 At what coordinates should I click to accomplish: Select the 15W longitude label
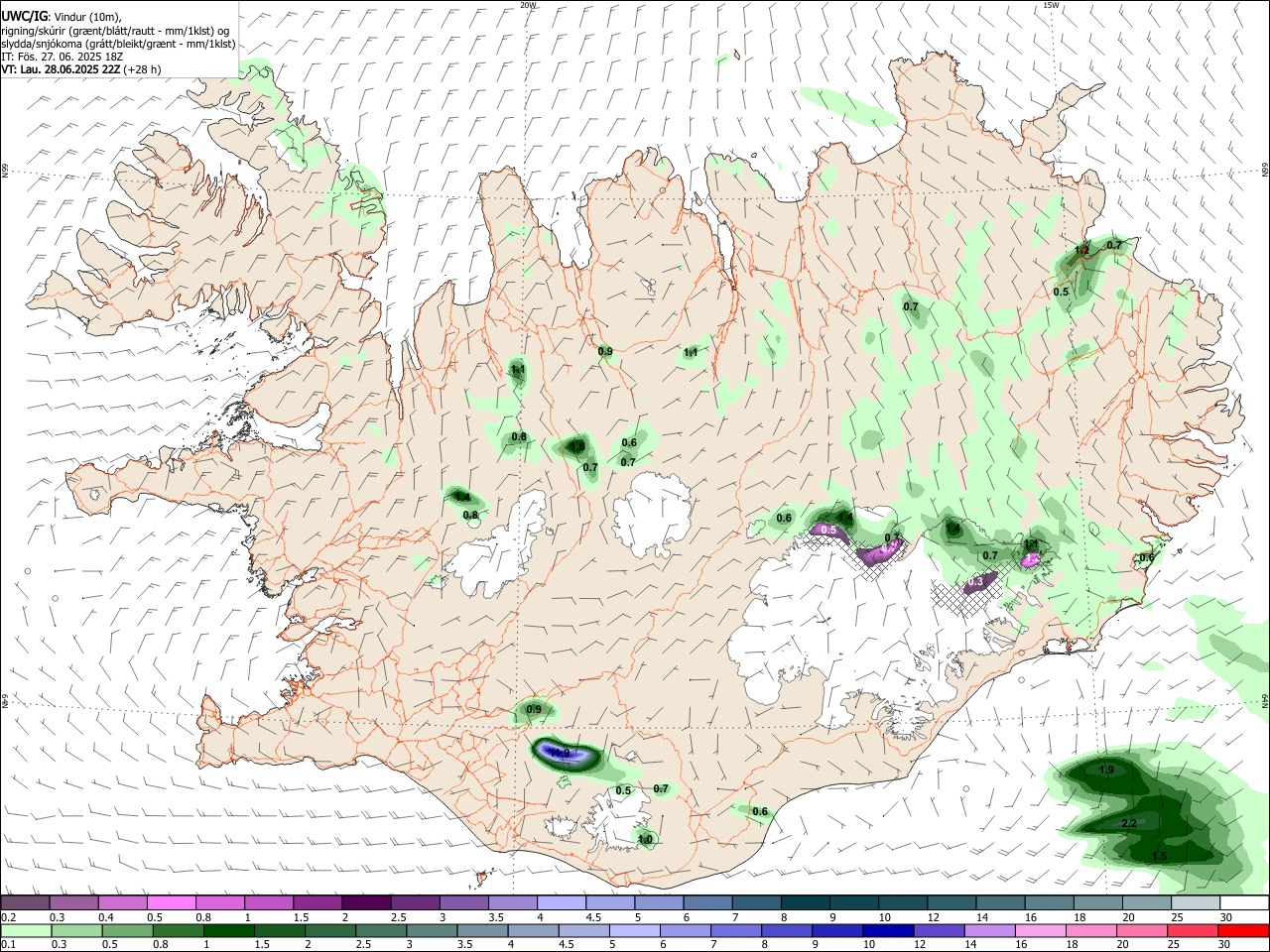pos(1050,5)
